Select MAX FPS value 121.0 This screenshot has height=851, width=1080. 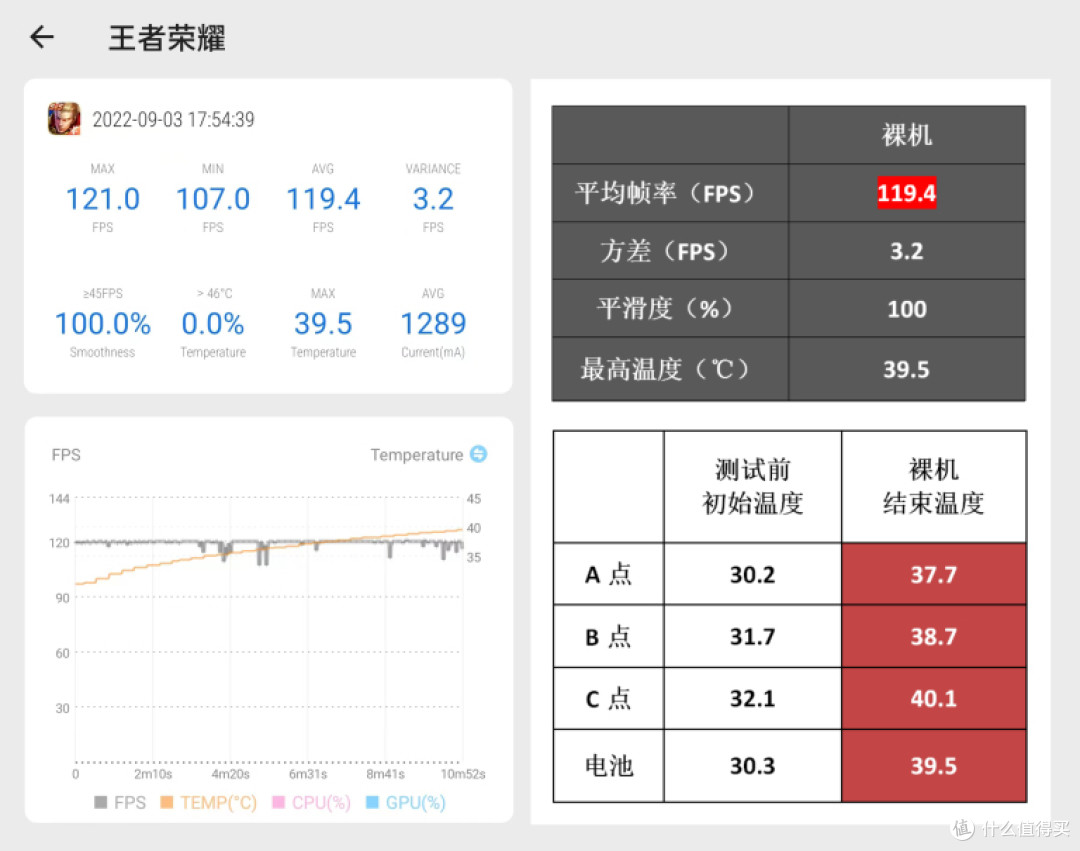click(103, 200)
